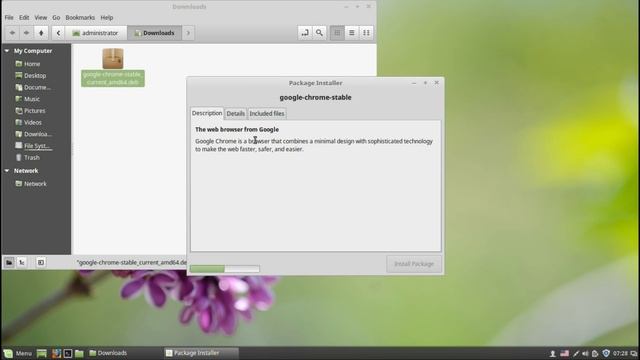This screenshot has width=640, height=360.
Task: Open the Go menu
Action: coord(56,18)
